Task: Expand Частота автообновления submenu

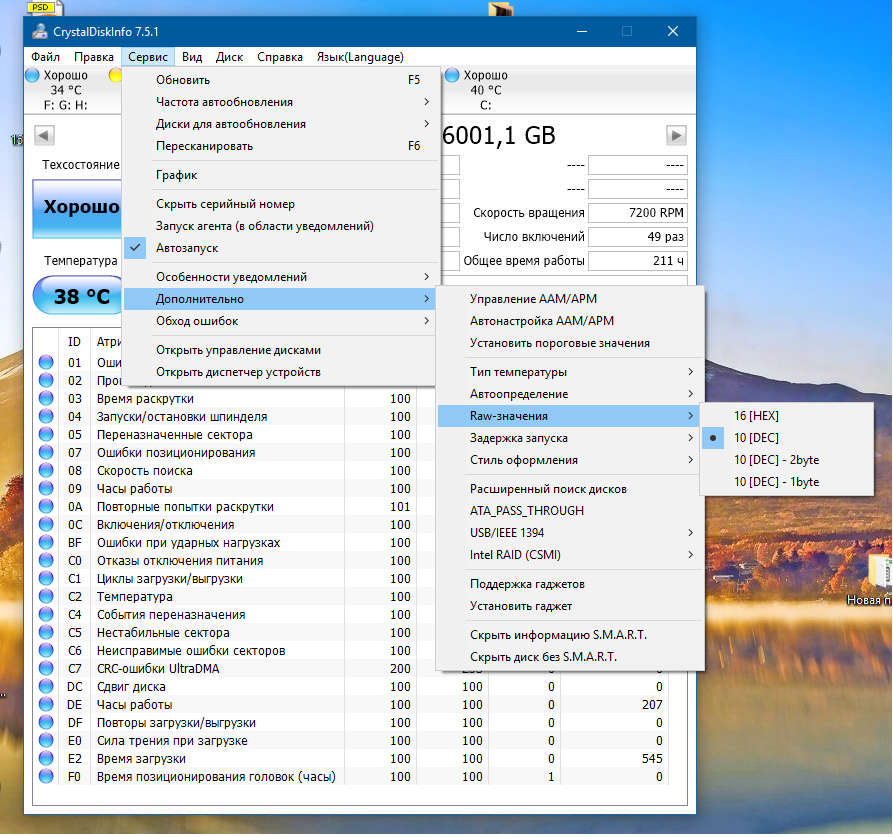Action: point(279,102)
